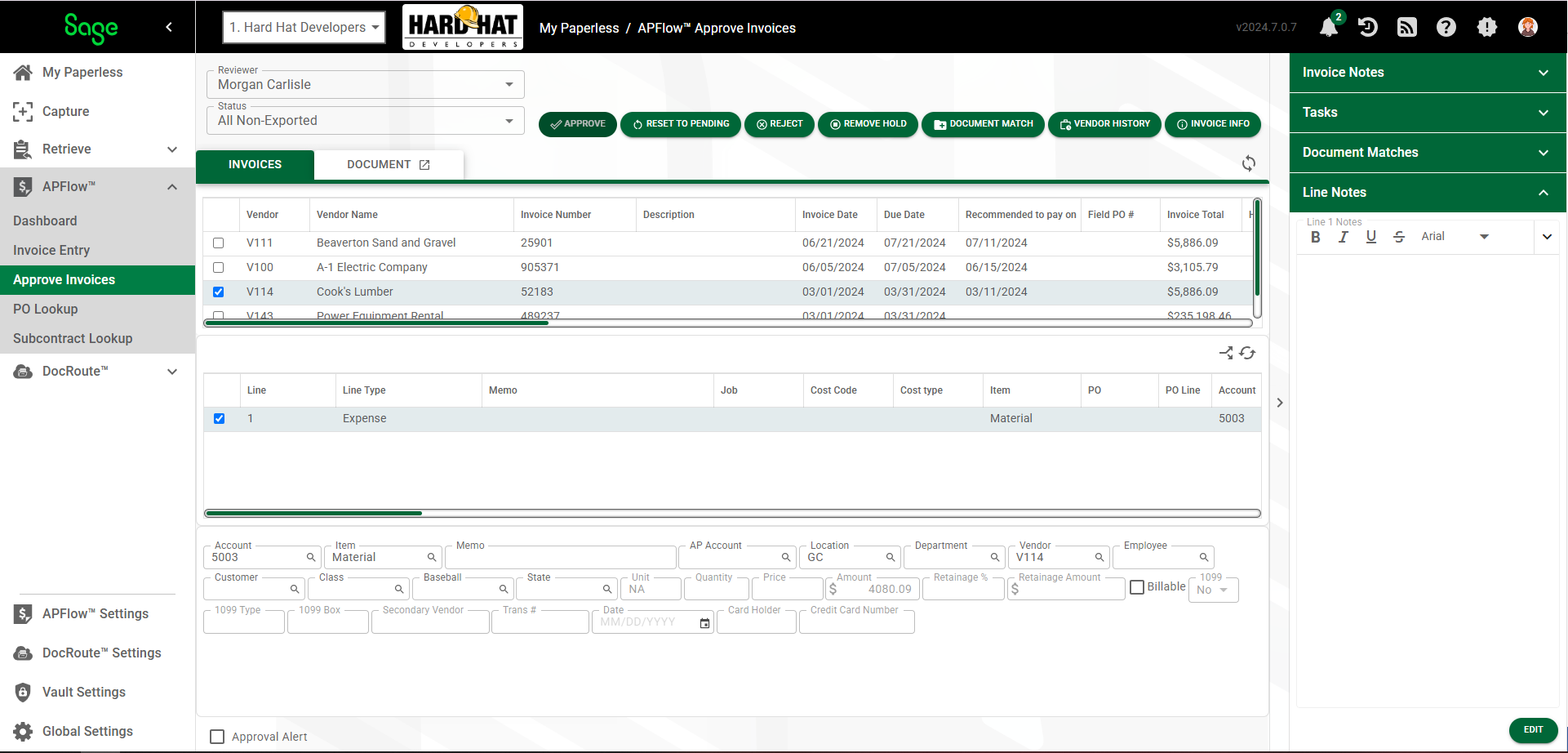Image resolution: width=1568 pixels, height=753 pixels.
Task: Click the APPROVE button
Action: point(578,124)
